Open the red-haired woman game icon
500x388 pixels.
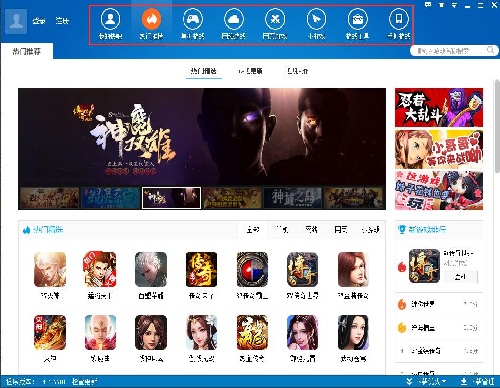pyautogui.click(x=353, y=269)
